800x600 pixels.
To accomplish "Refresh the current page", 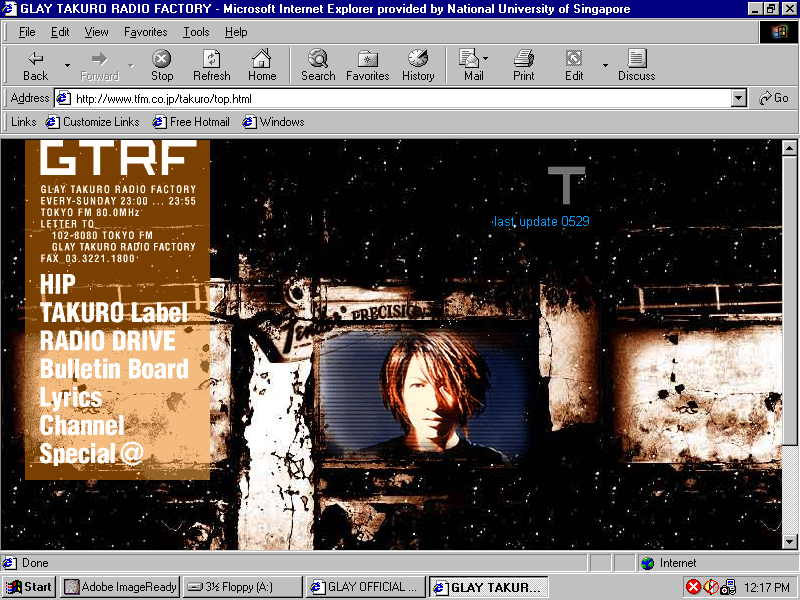I will (x=211, y=65).
